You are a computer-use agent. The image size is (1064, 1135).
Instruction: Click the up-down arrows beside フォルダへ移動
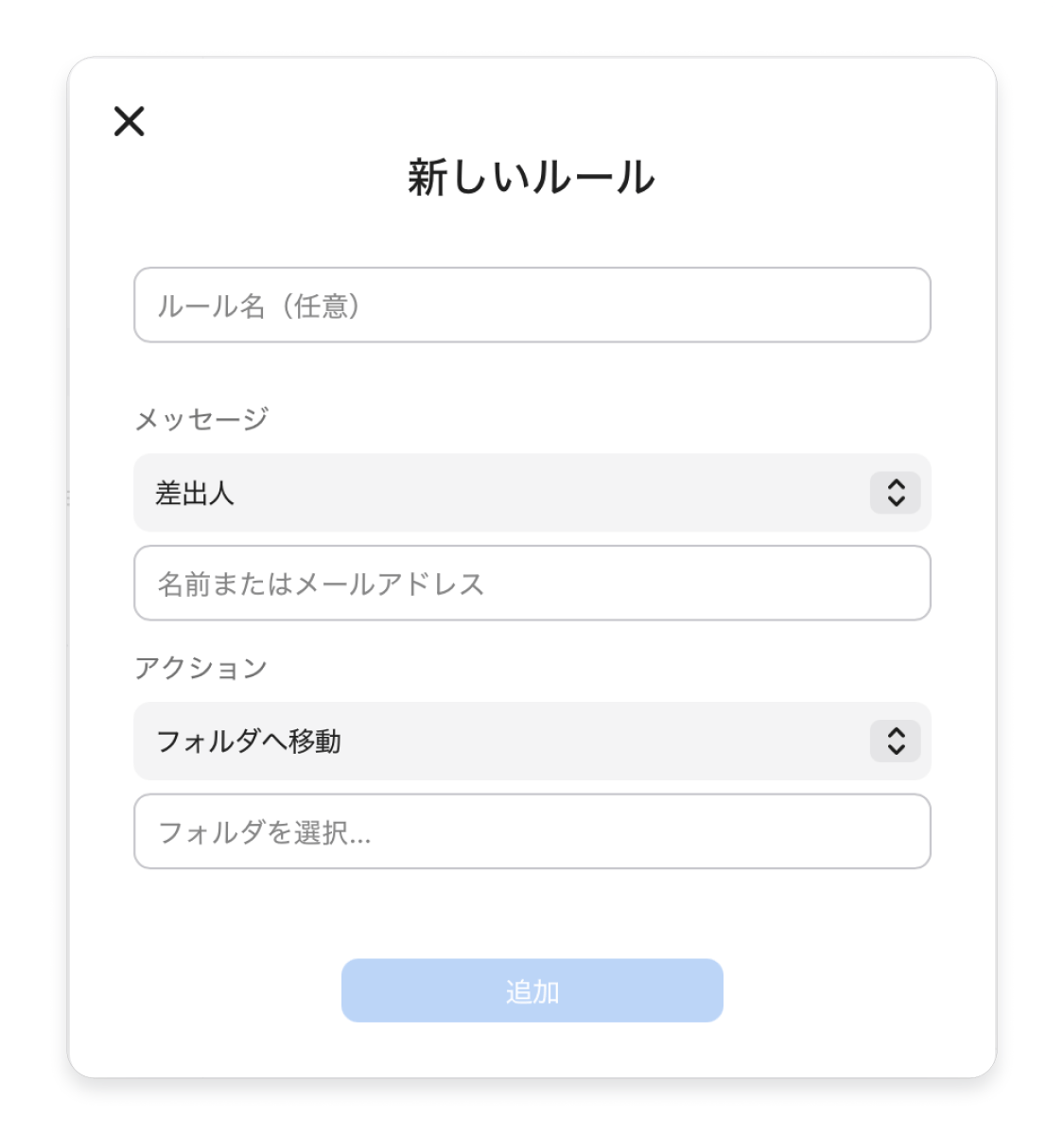point(896,741)
